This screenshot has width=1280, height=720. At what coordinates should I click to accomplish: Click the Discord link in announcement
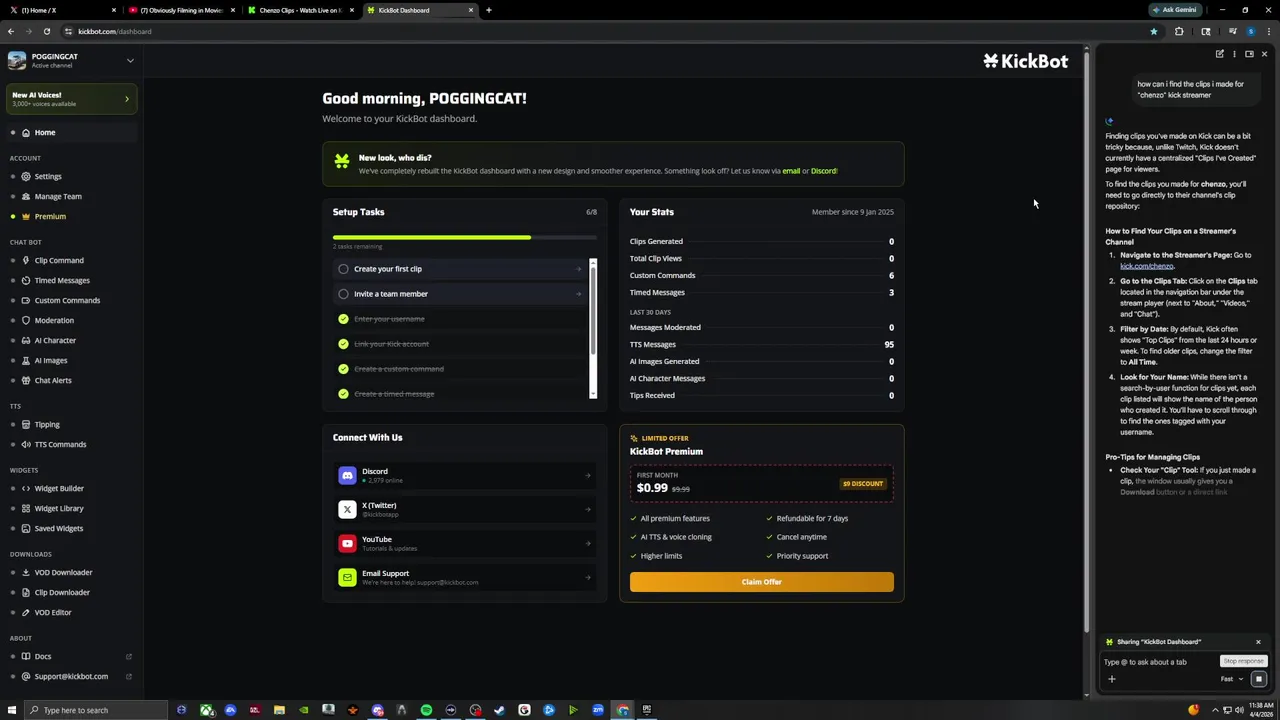[824, 171]
